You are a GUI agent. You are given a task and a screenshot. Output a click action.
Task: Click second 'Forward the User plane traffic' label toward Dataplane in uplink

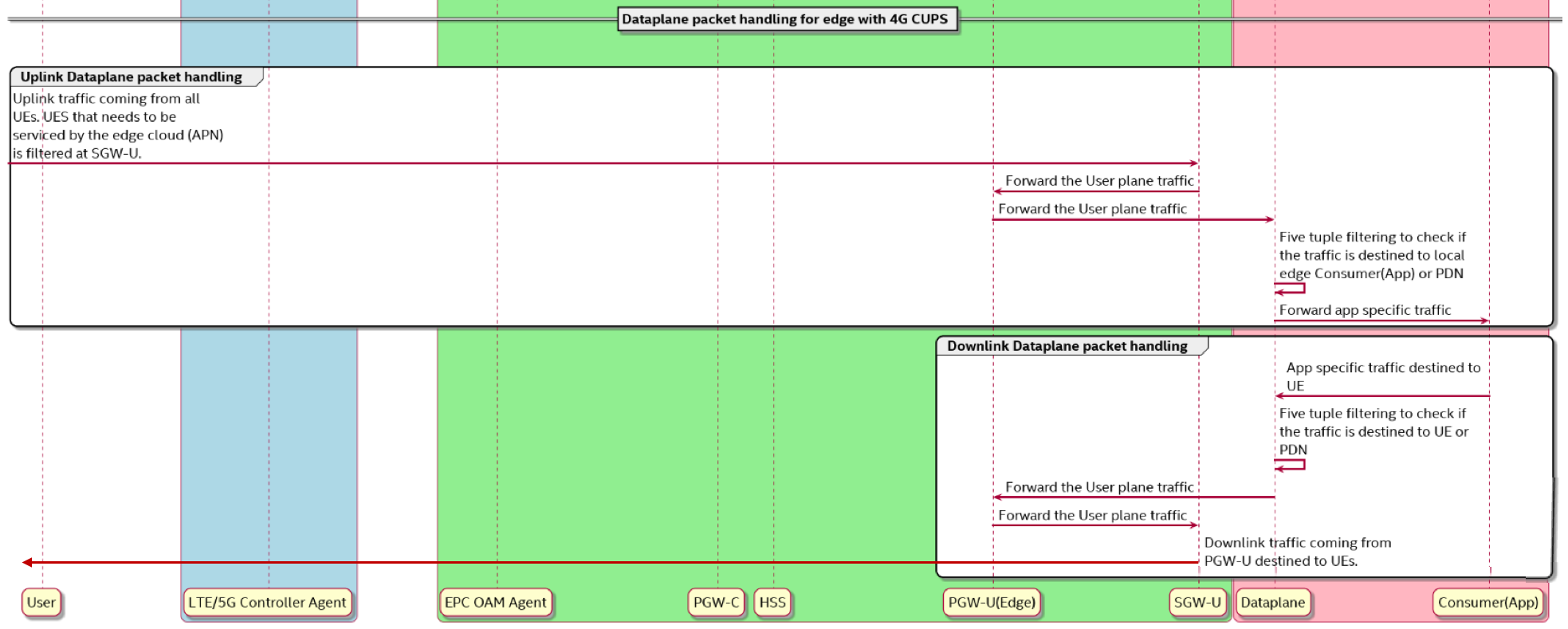pos(1092,209)
